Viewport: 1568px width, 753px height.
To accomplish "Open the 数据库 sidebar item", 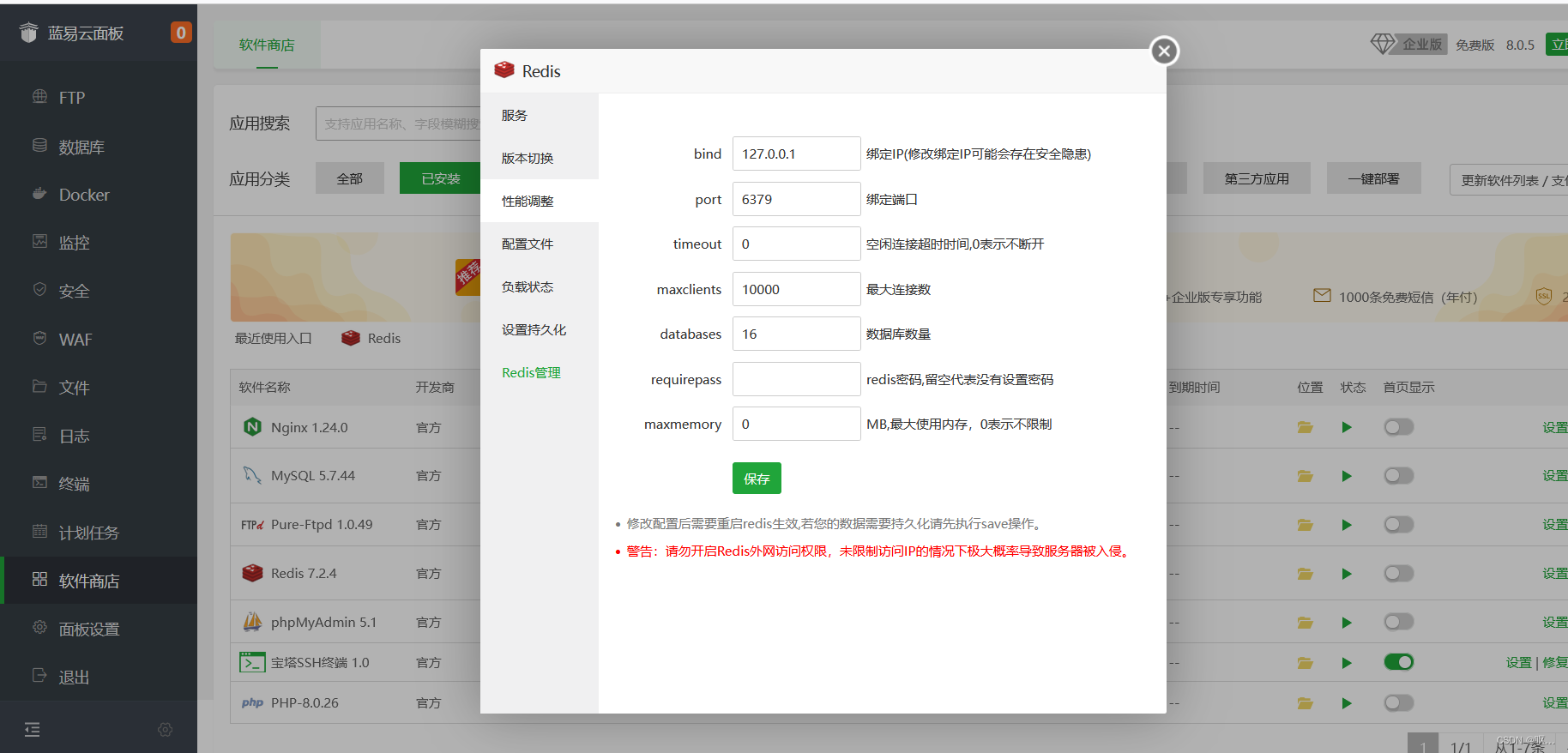I will [x=99, y=147].
